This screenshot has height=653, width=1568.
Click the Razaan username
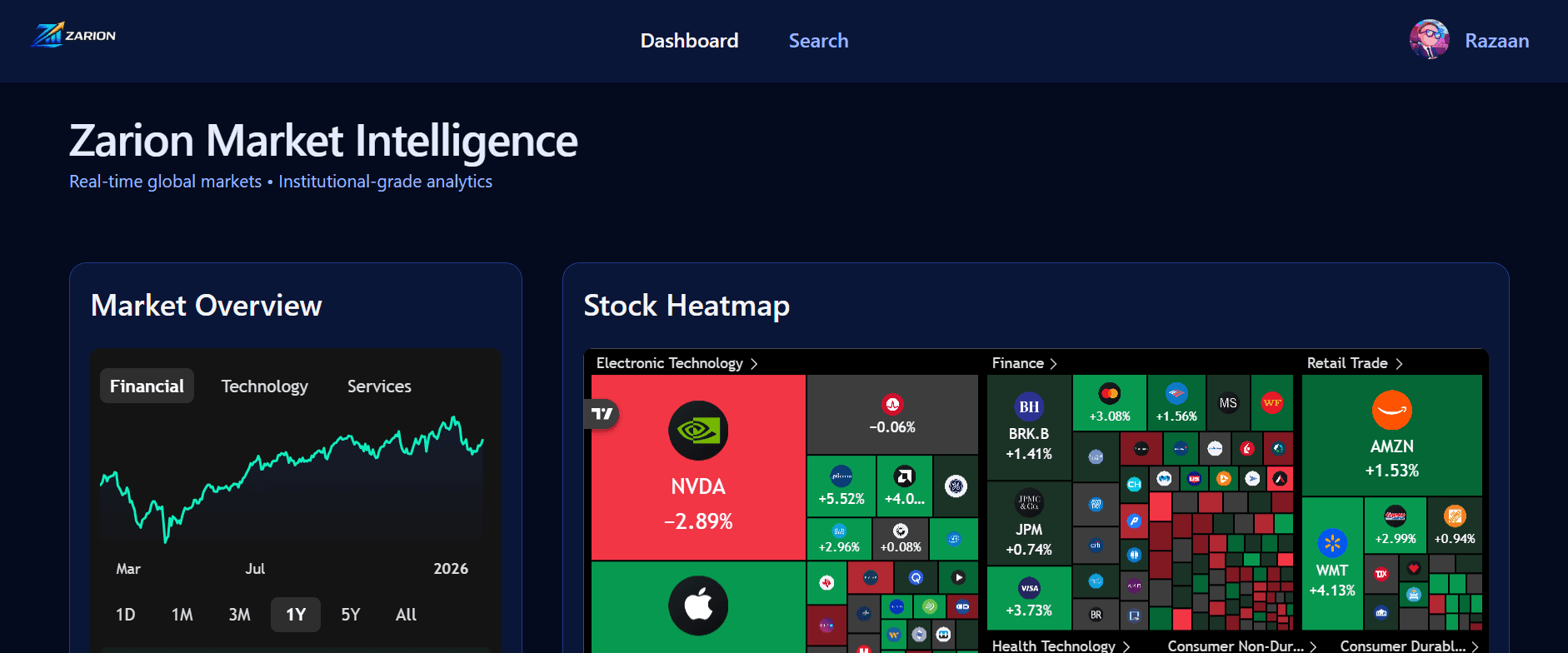tap(1496, 41)
